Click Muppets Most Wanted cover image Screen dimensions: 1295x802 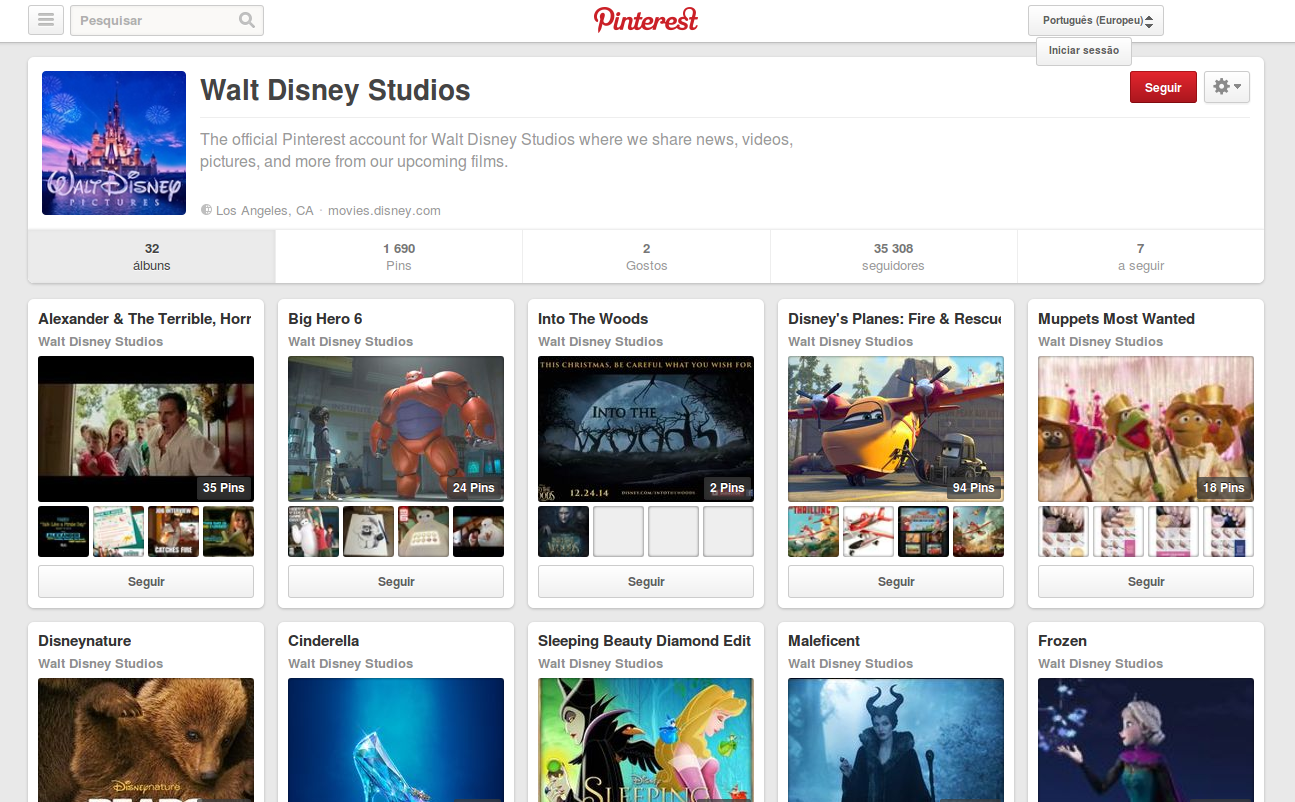tap(1146, 429)
